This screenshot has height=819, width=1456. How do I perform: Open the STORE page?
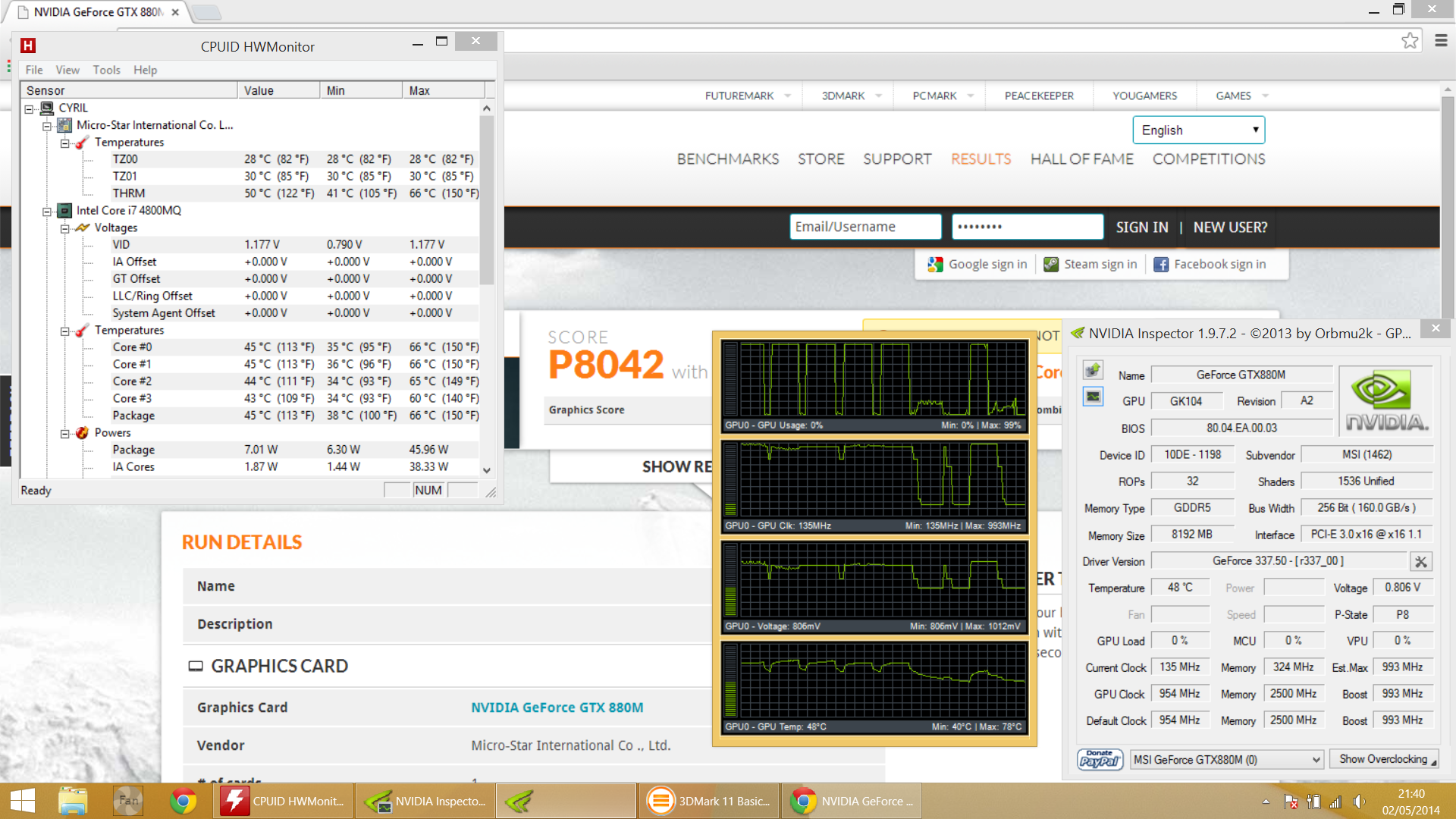pos(821,159)
